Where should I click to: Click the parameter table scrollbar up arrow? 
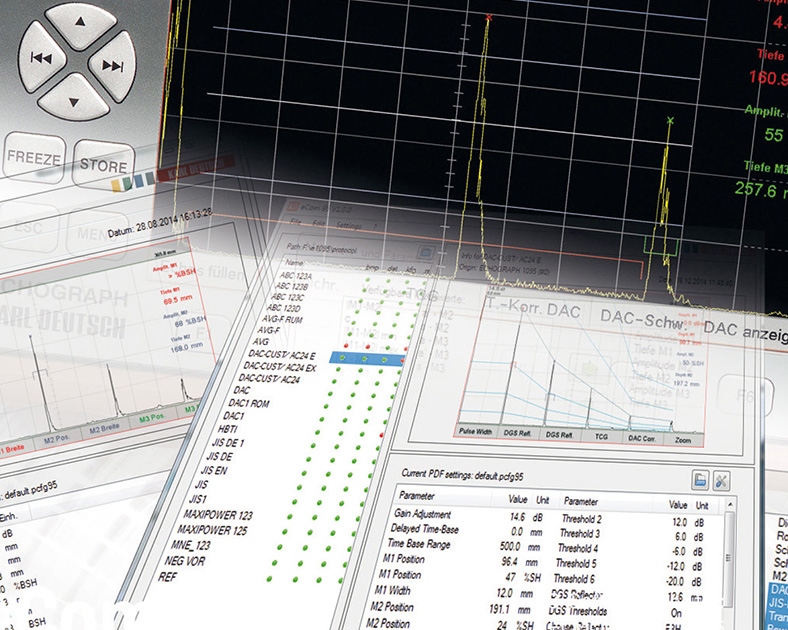tap(730, 504)
